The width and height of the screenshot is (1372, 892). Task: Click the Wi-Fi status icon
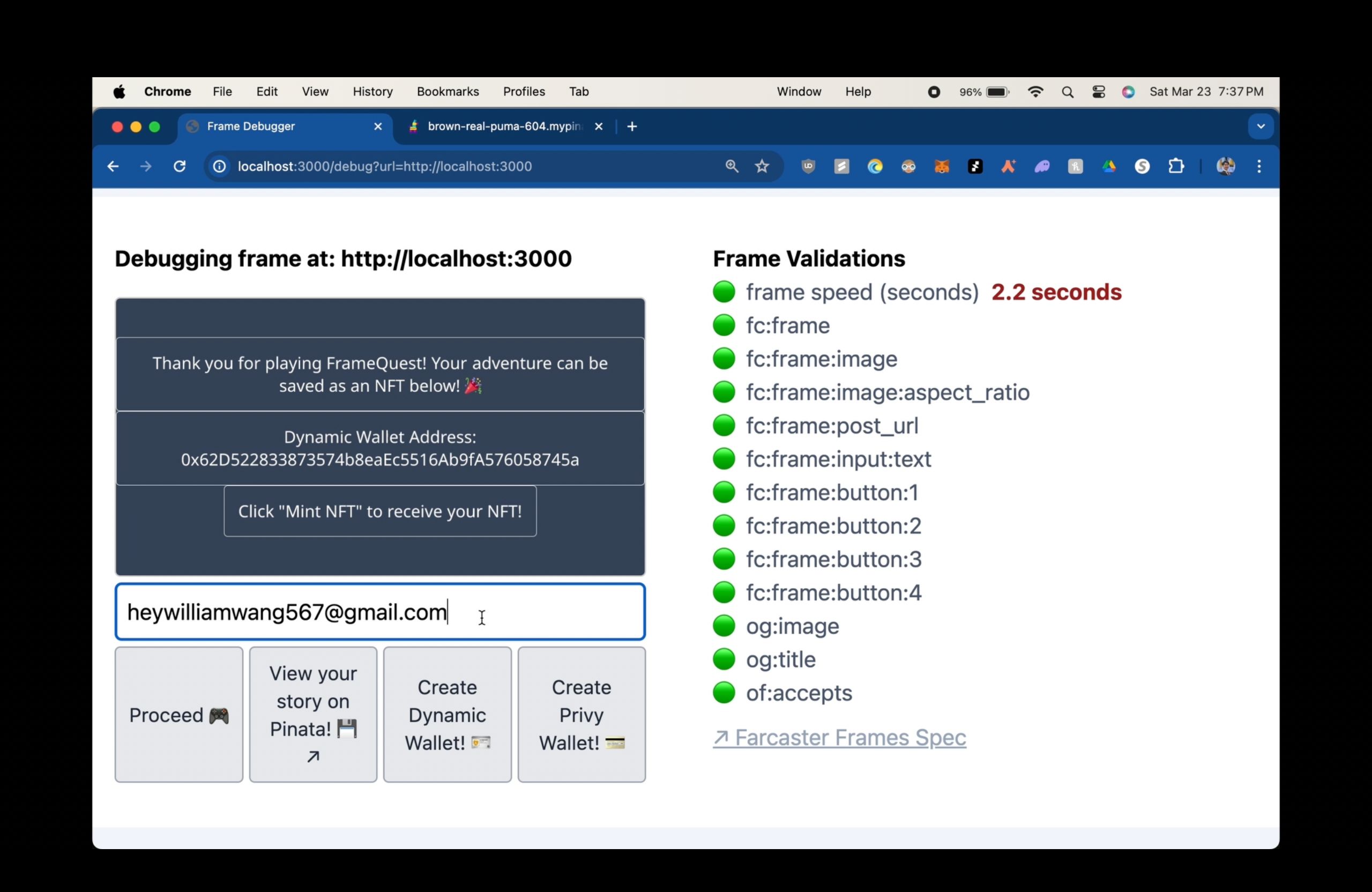coord(1035,92)
